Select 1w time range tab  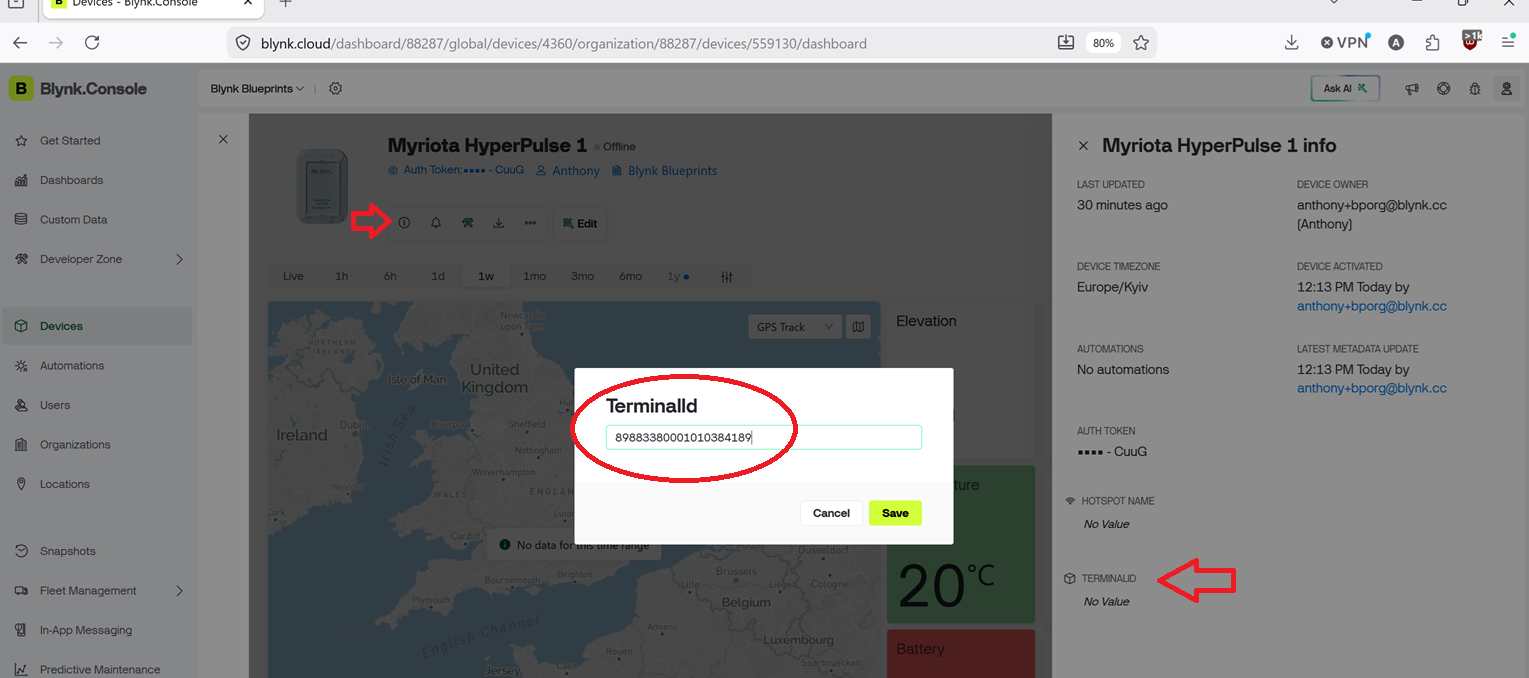click(486, 276)
